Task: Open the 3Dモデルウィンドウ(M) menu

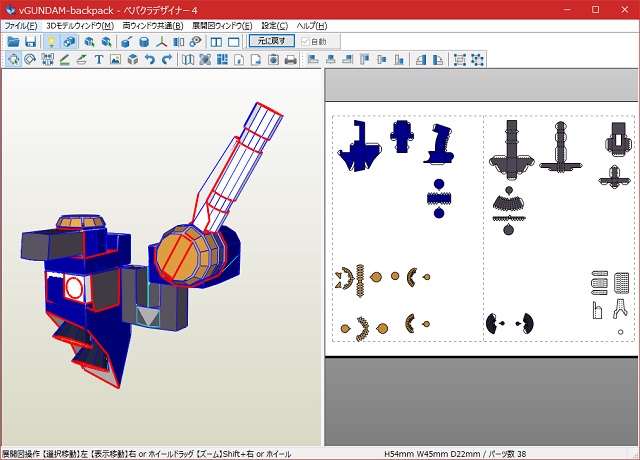Action: coord(80,26)
